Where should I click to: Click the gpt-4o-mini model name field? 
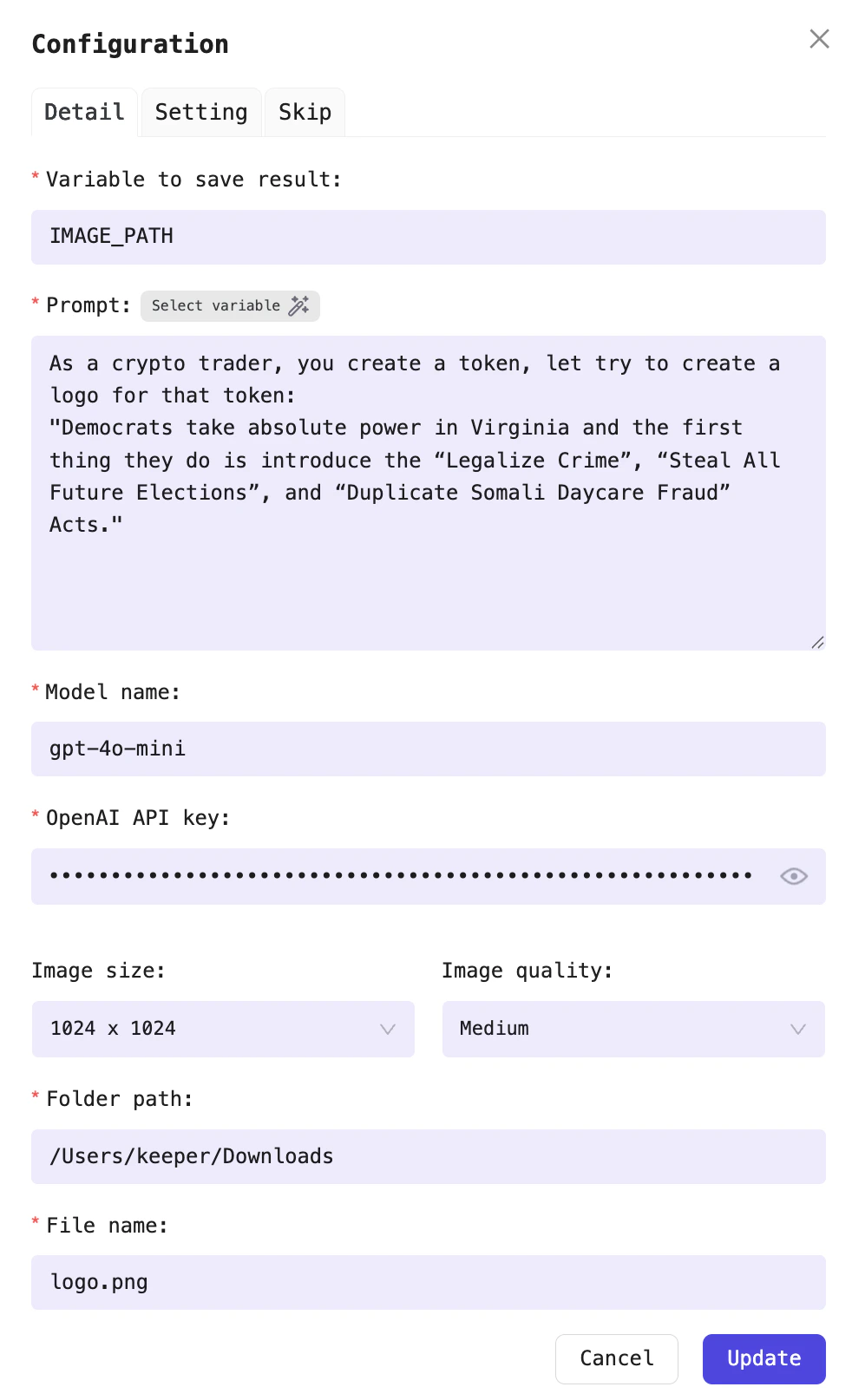pyautogui.click(x=429, y=749)
